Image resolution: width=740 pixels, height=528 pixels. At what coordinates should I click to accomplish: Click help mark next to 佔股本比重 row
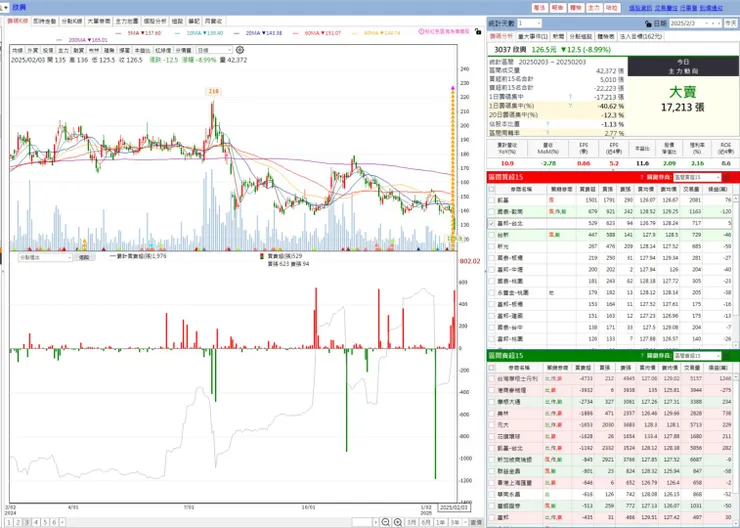pos(547,124)
